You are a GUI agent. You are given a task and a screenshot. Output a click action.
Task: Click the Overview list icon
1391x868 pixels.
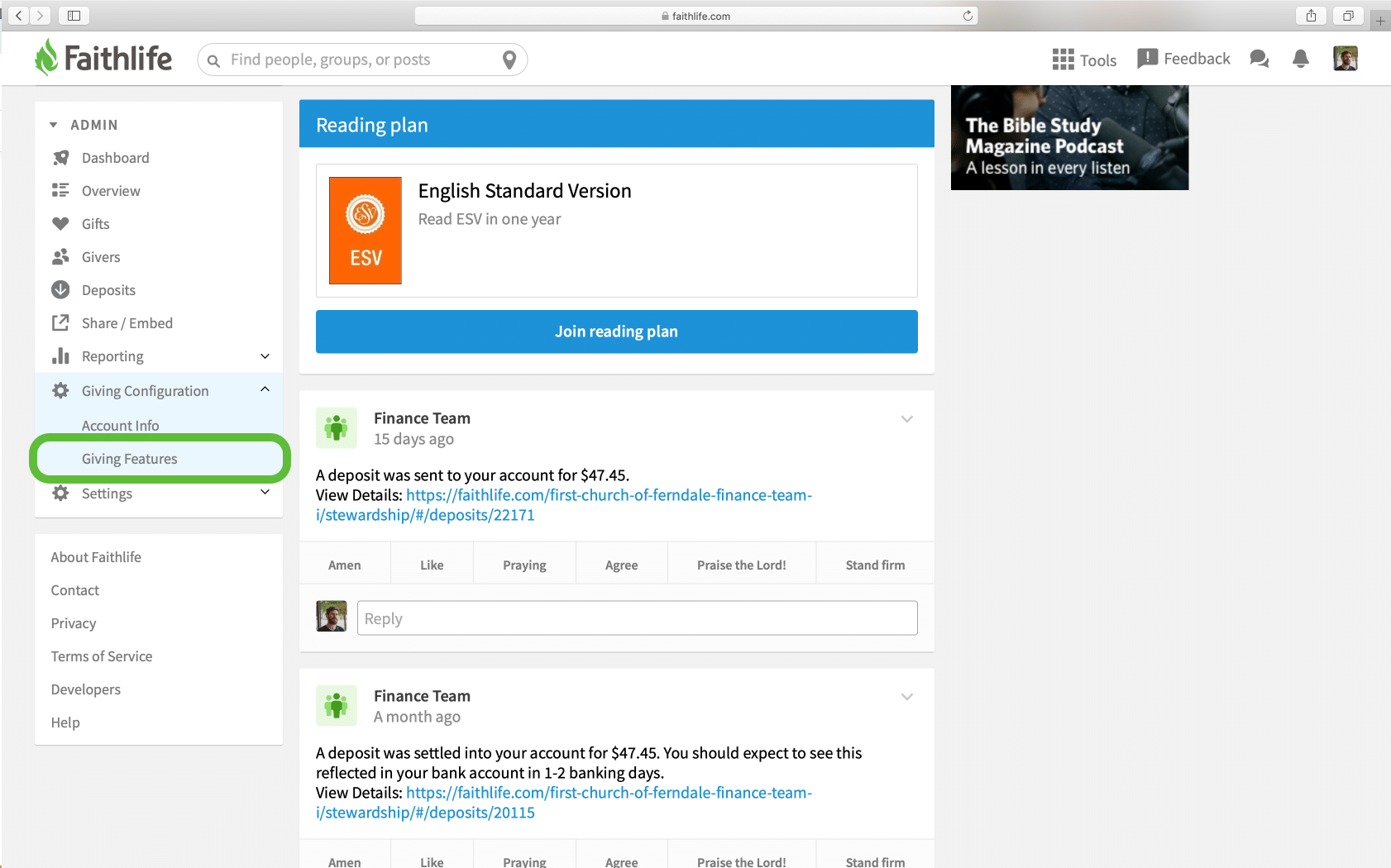[60, 191]
